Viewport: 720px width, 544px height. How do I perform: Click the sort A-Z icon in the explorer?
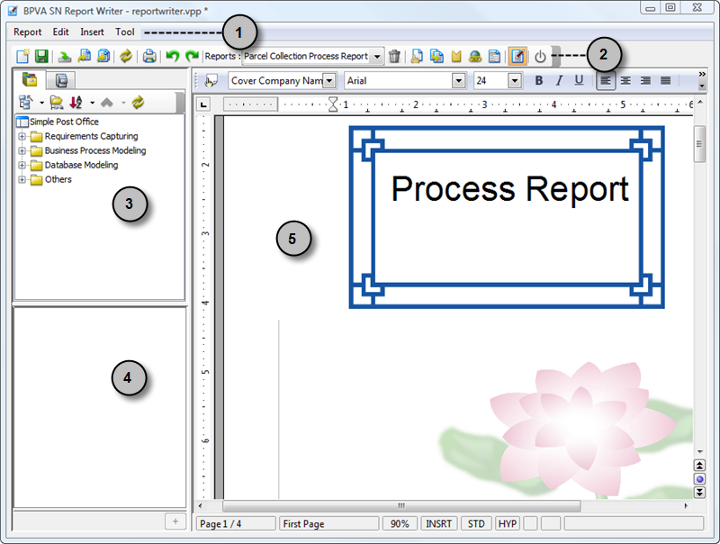(x=76, y=102)
